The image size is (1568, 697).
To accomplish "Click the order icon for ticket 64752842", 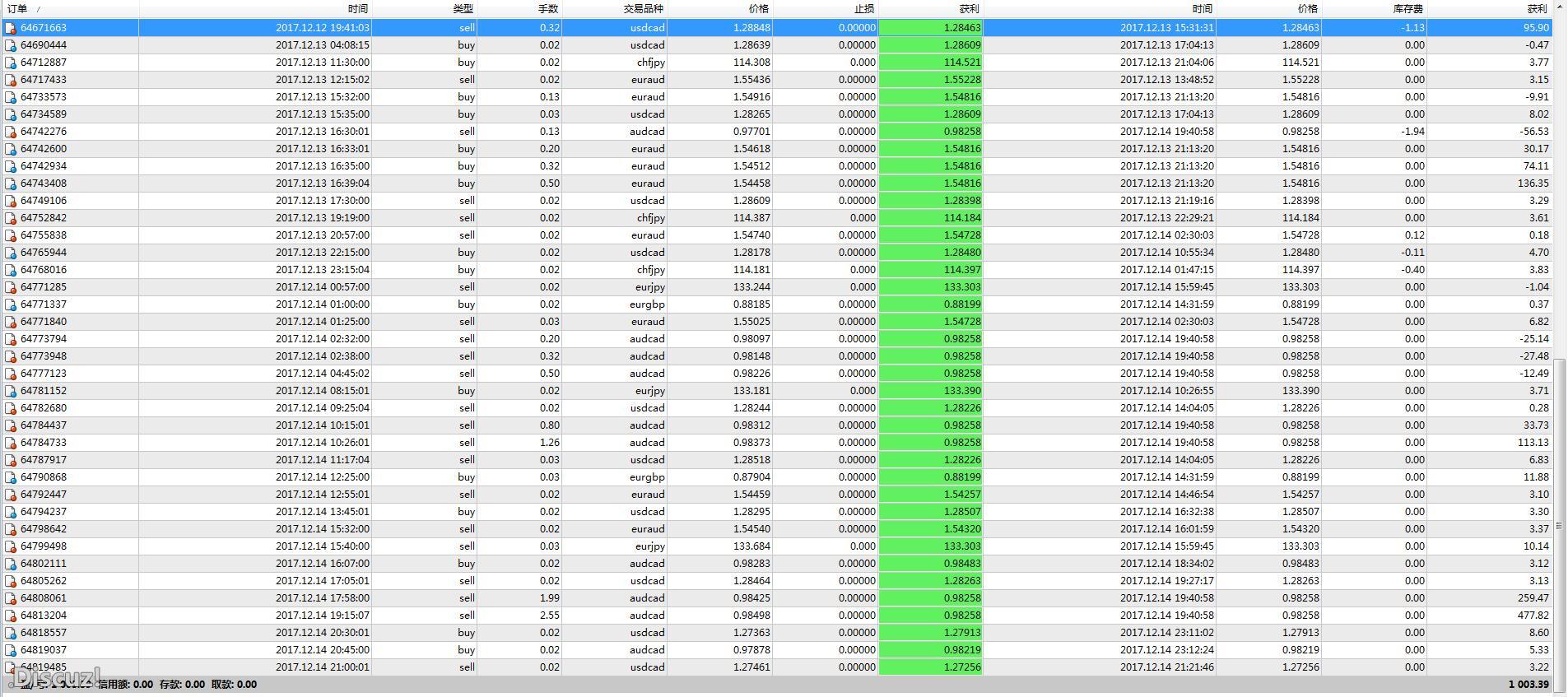I will click(11, 218).
